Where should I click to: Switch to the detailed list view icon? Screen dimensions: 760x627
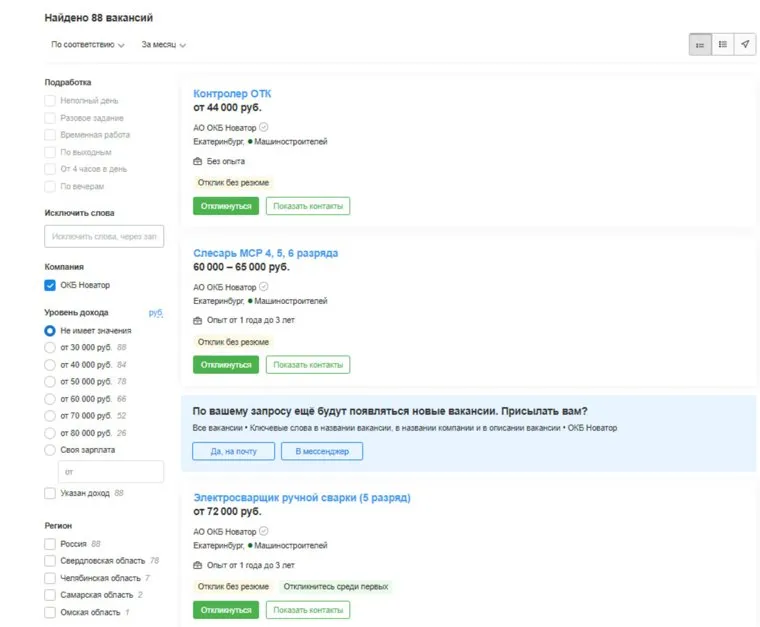[722, 45]
